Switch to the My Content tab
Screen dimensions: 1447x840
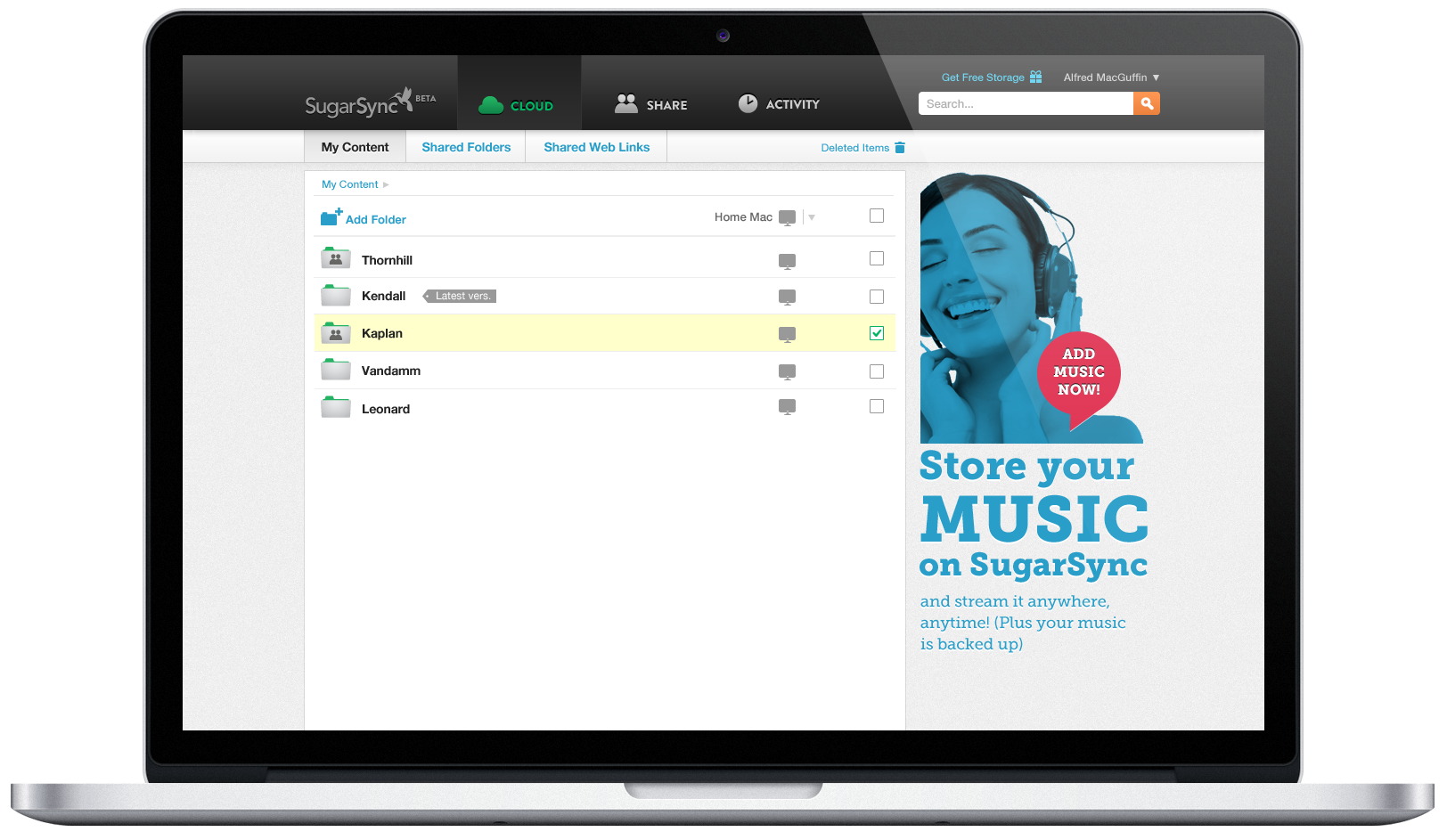[x=355, y=147]
